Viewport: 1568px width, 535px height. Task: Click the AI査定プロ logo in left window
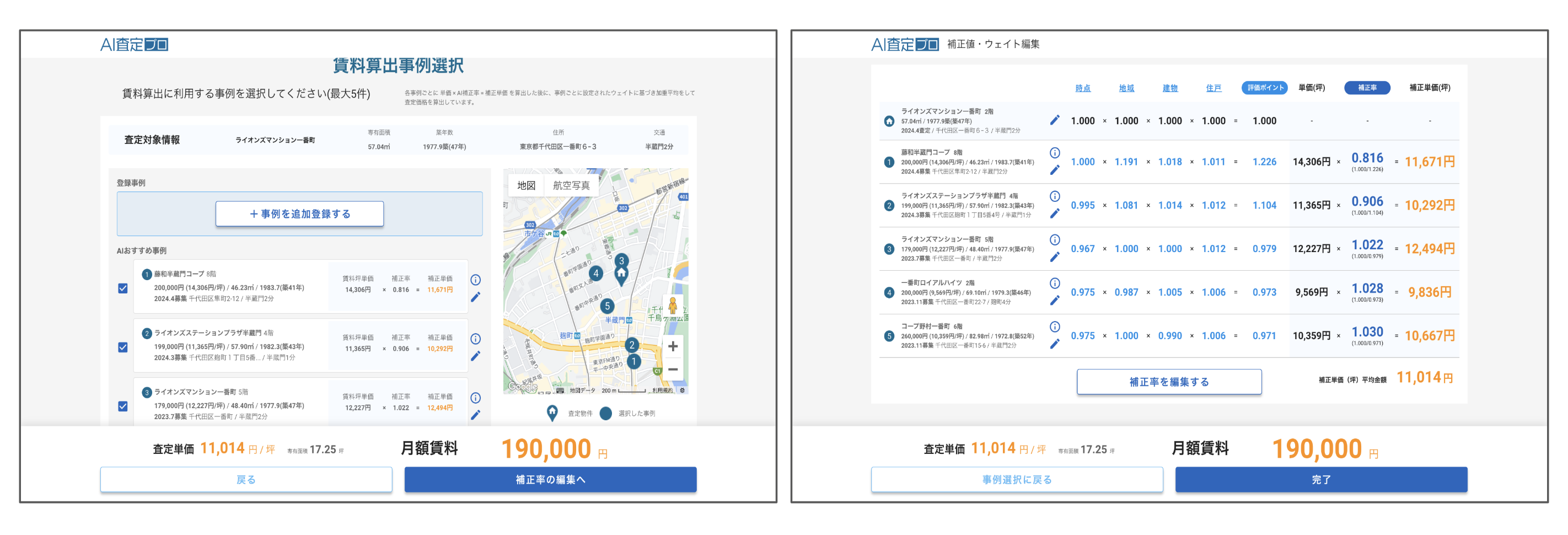(x=134, y=45)
